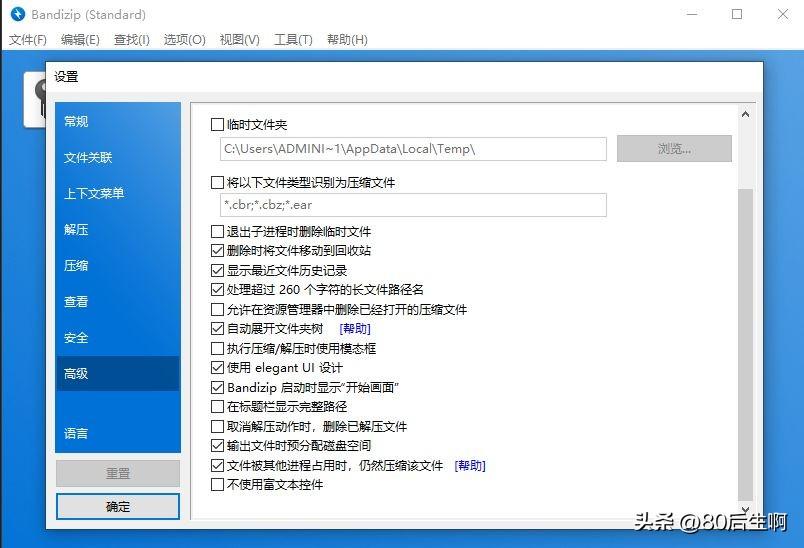
Task: Minimize the Bandizip window
Action: 692,14
